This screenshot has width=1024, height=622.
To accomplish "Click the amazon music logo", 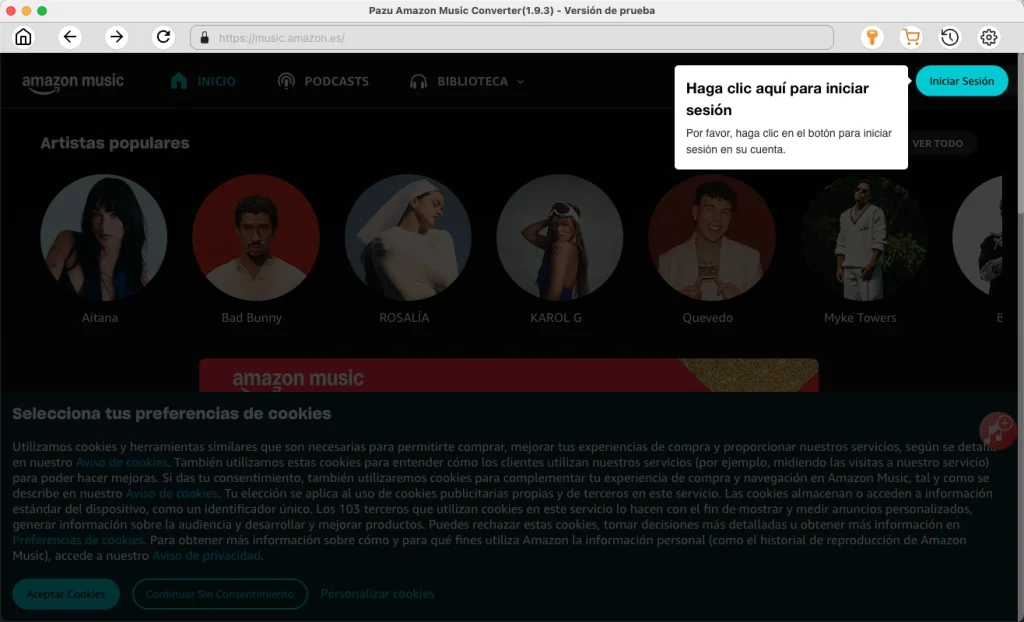I will pos(73,81).
